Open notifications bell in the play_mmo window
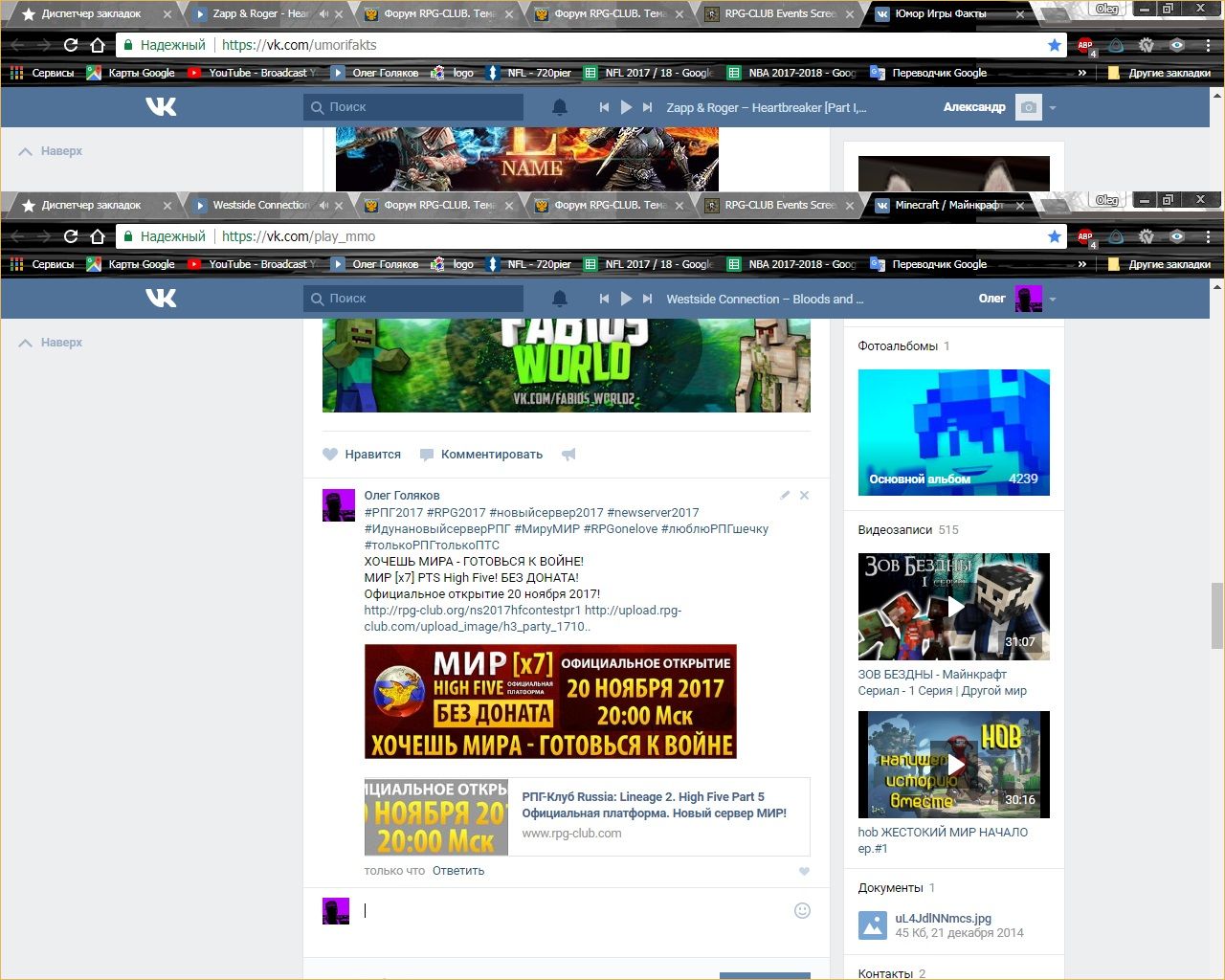 560,299
